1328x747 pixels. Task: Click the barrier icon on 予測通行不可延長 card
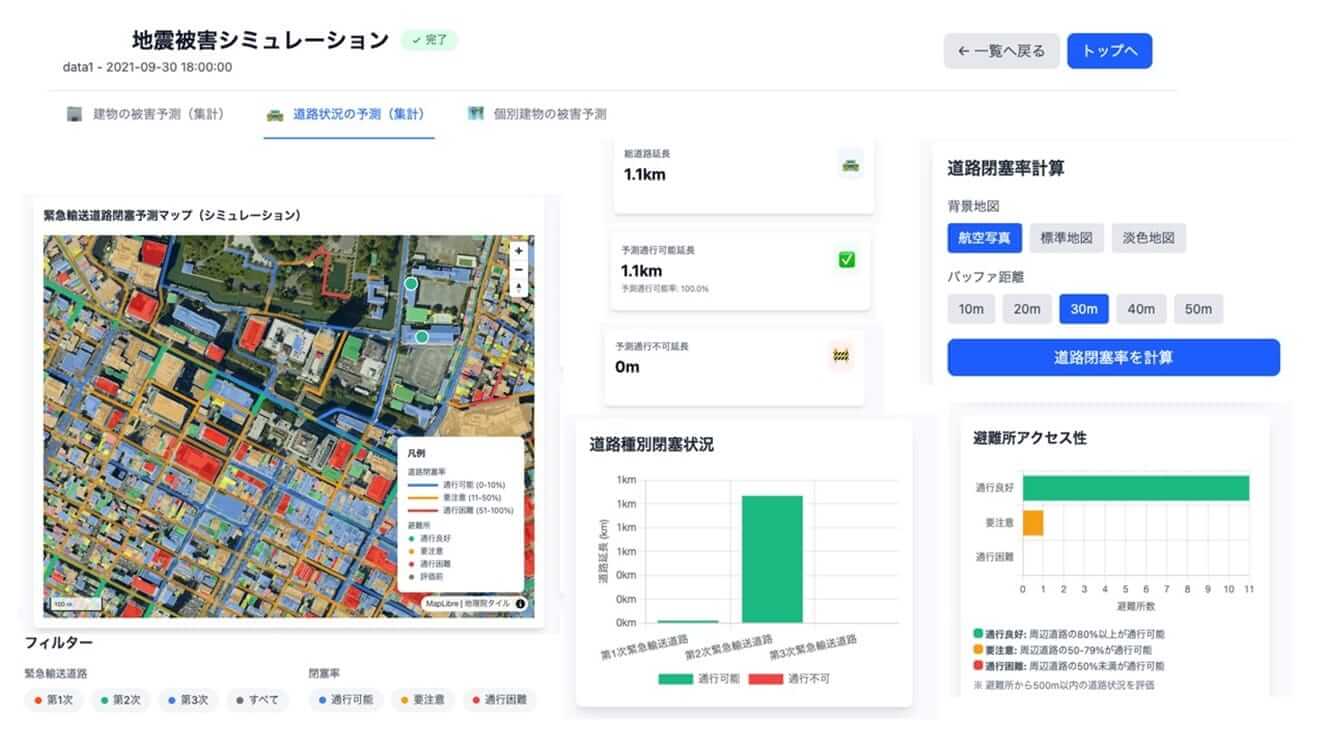pyautogui.click(x=840, y=355)
